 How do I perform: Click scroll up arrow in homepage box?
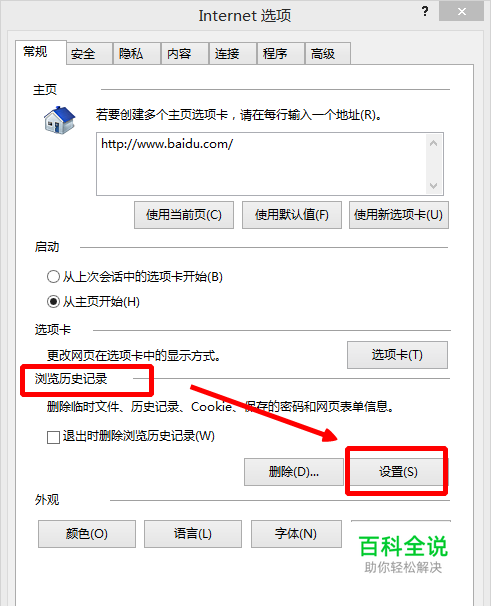(433, 143)
